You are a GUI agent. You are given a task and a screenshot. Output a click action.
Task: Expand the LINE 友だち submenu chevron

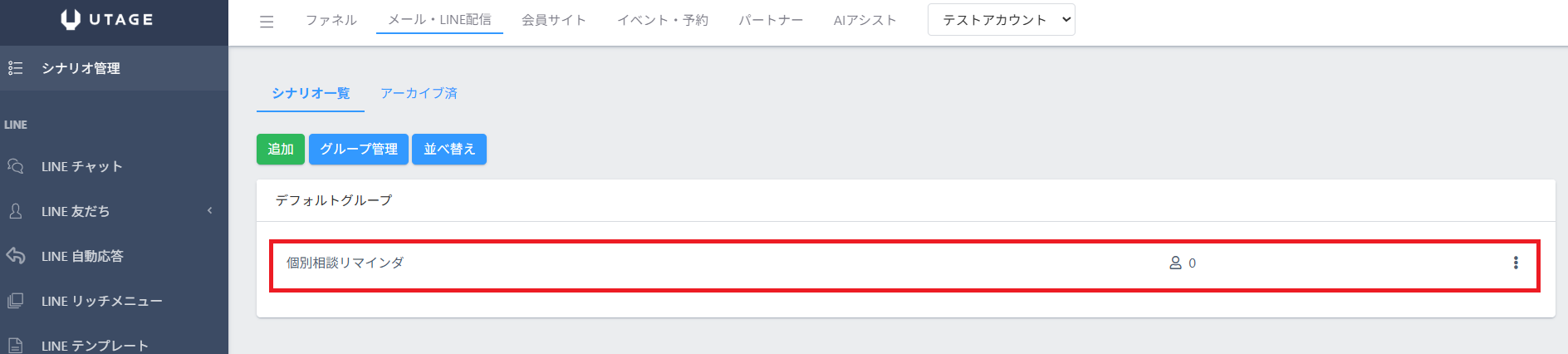[x=209, y=211]
